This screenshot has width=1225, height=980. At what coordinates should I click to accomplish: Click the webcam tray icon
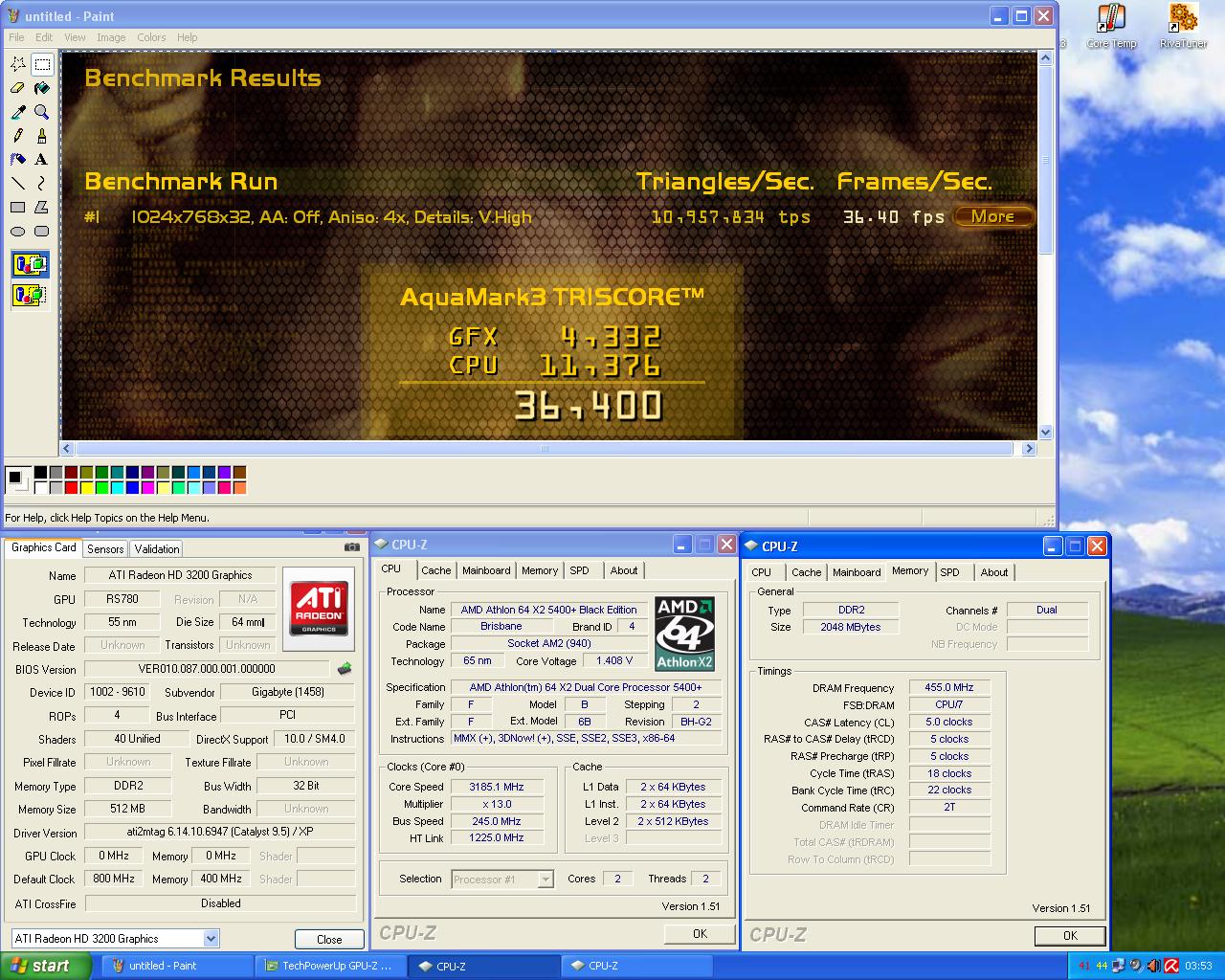1136,966
